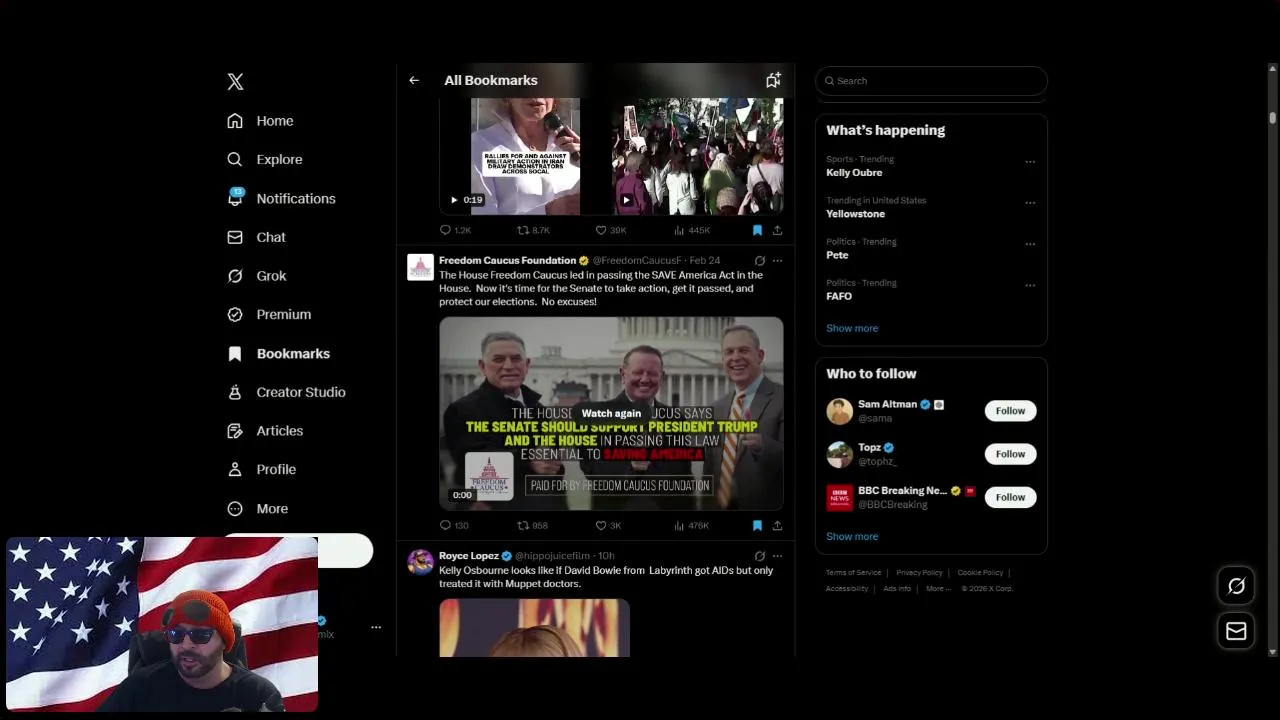This screenshot has height=720, width=1280.
Task: Show more suggestions under Who to follow
Action: coord(852,537)
